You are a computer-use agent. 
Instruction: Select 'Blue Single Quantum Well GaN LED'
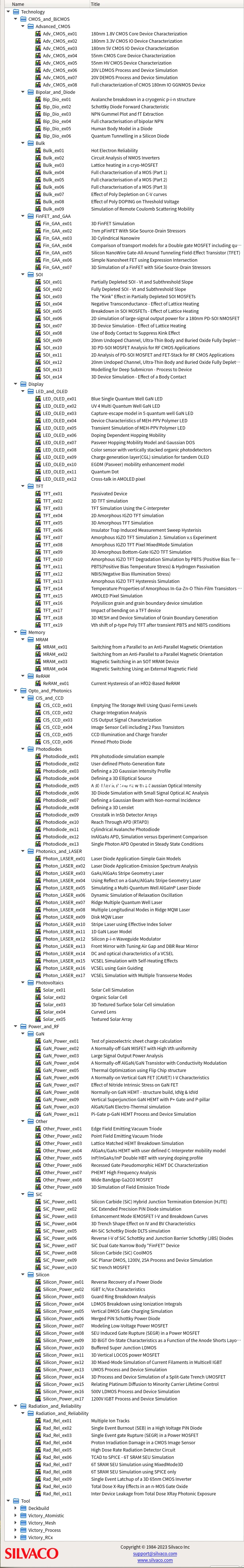tap(126, 399)
